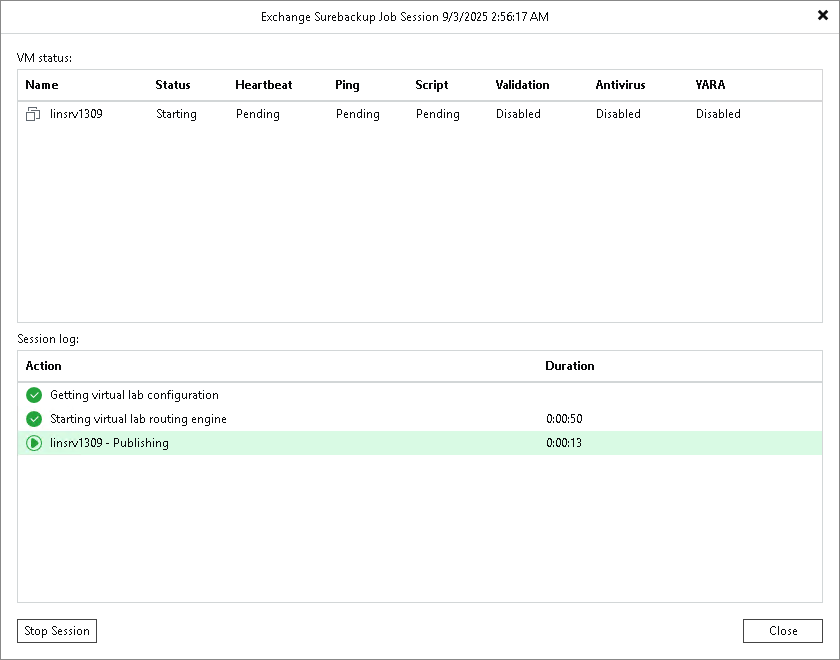Click the Pending value under Script
Viewport: 840px width, 660px height.
[438, 115]
